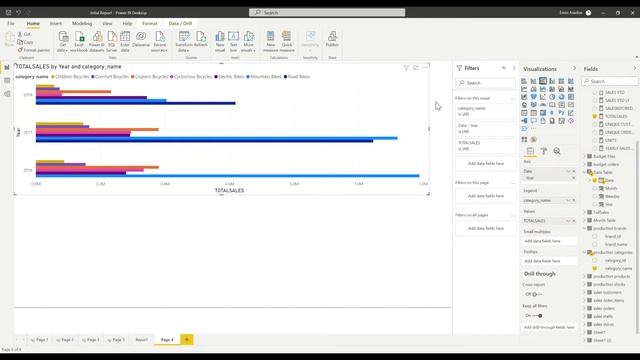This screenshot has height=360, width=640.
Task: Check the SALES YTD field checkbox
Action: click(x=595, y=92)
